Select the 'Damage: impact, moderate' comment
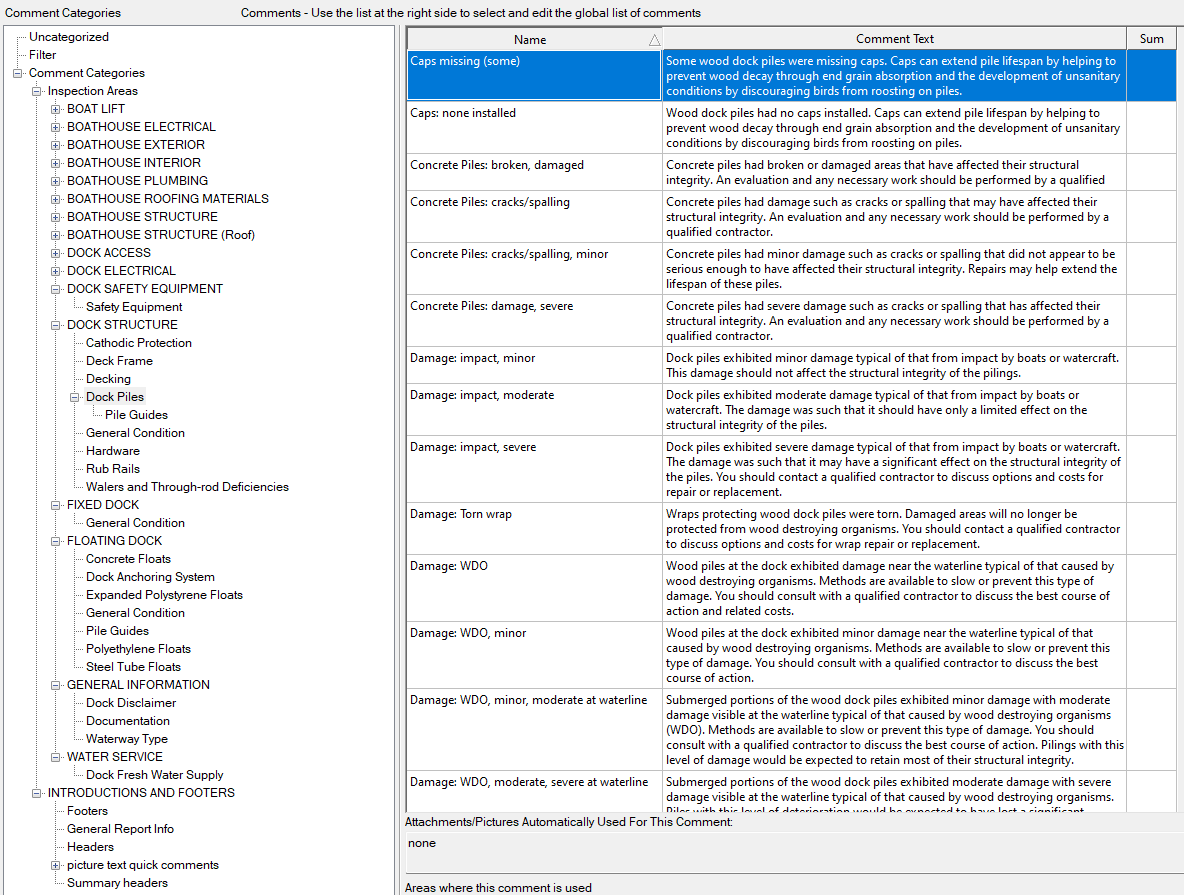 pos(791,410)
